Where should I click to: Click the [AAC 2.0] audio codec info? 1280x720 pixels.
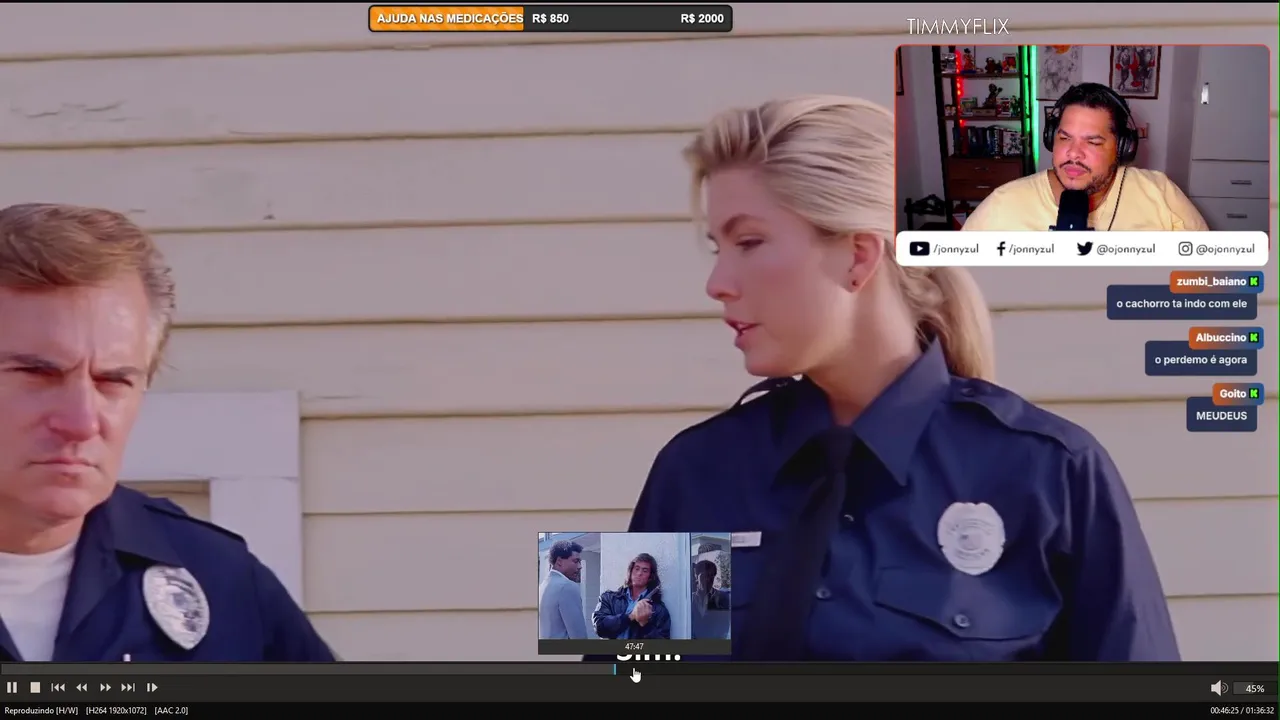coord(170,710)
